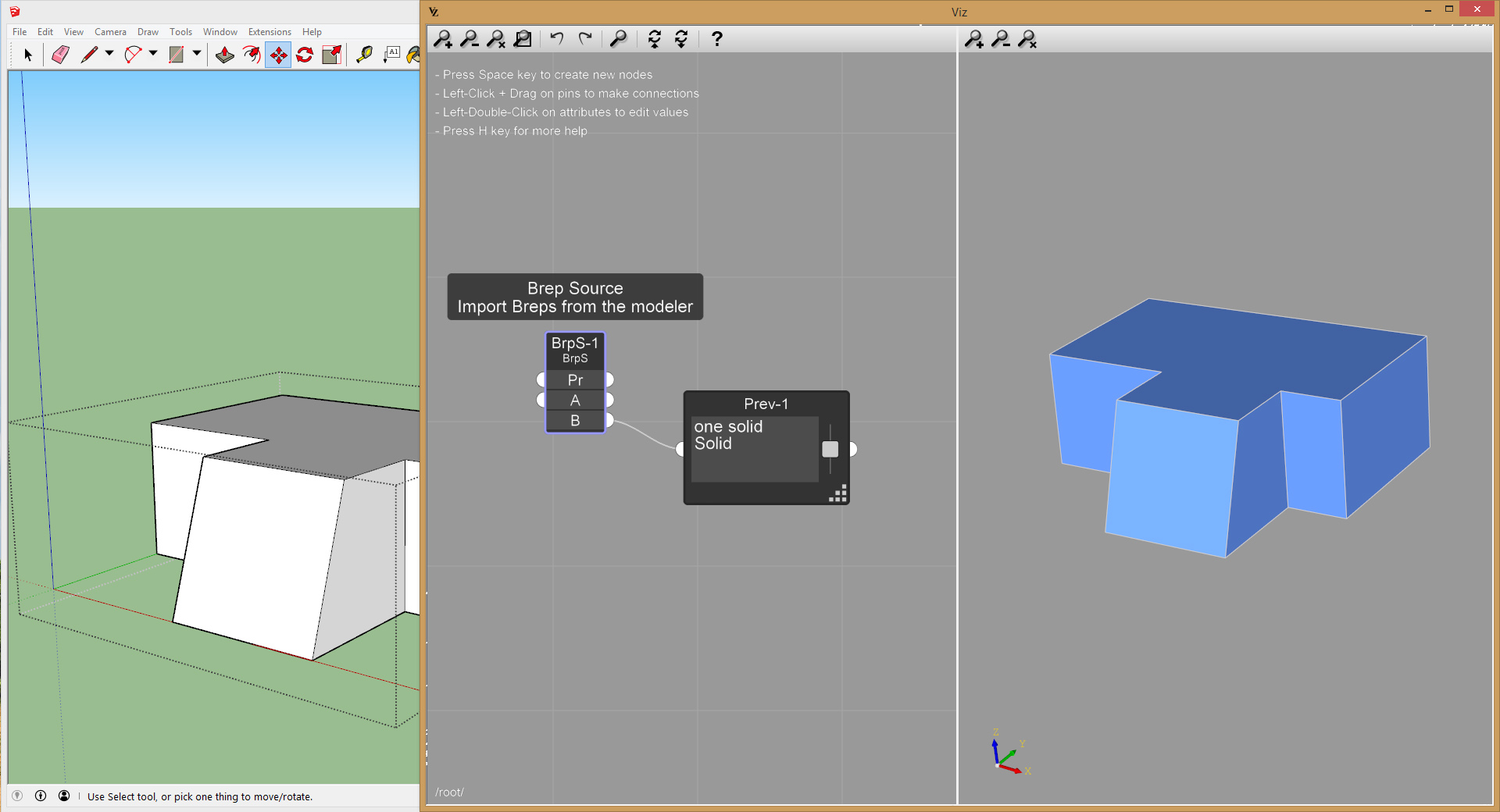Click the B attribute on BrpS-1 node
Viewport: 1500px width, 812px height.
[575, 421]
